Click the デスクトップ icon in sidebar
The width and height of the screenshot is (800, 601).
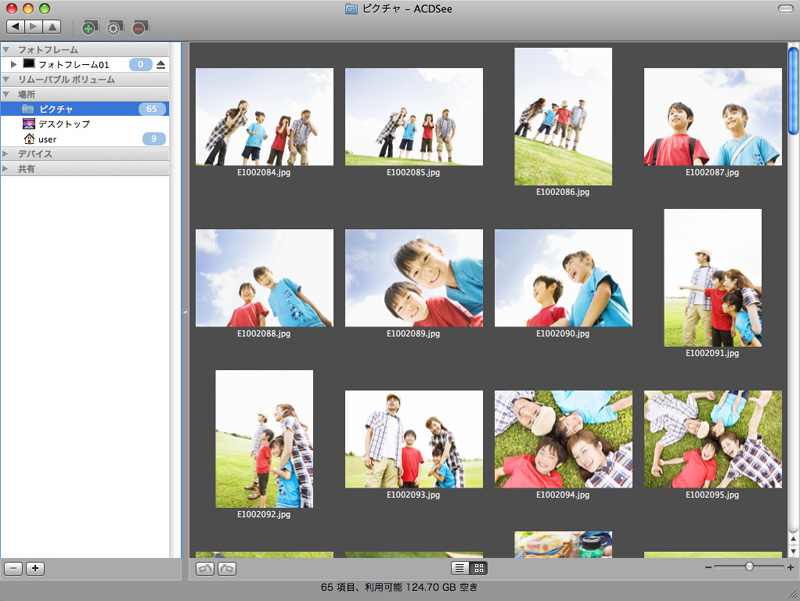29,123
